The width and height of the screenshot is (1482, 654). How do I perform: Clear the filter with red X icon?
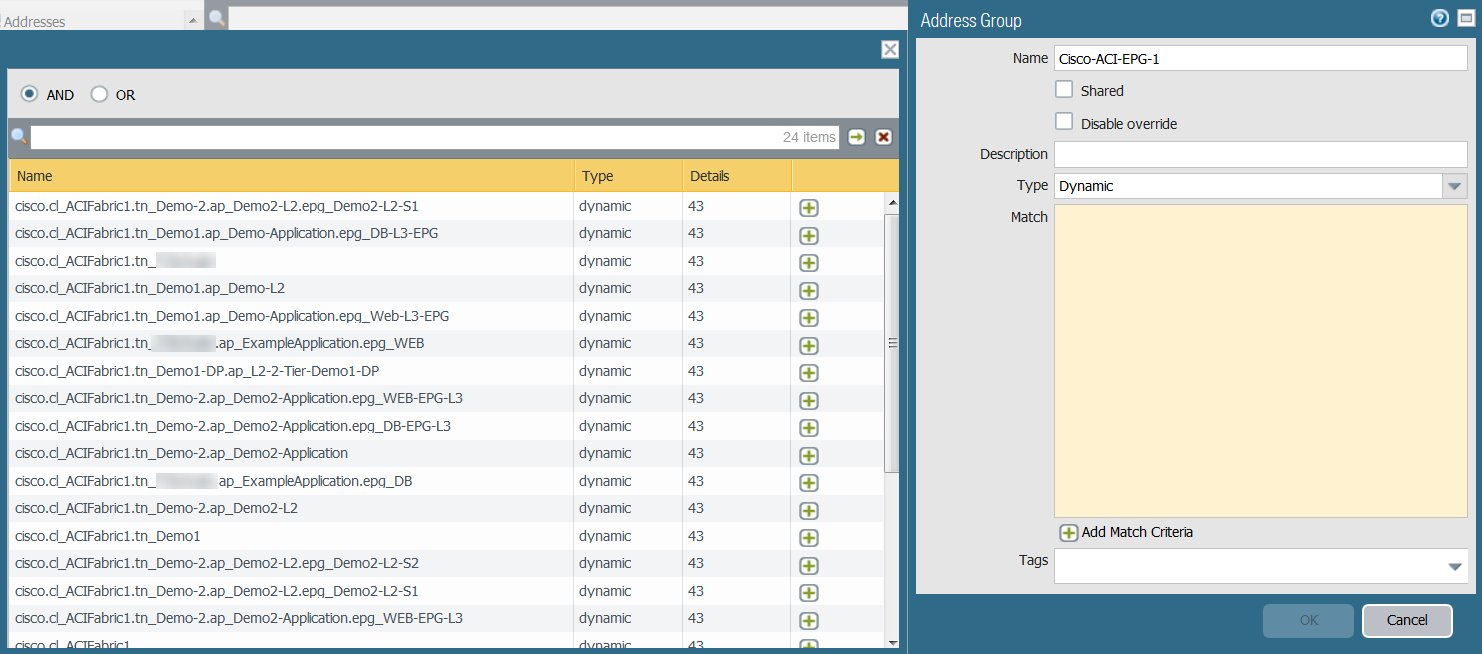(x=884, y=137)
